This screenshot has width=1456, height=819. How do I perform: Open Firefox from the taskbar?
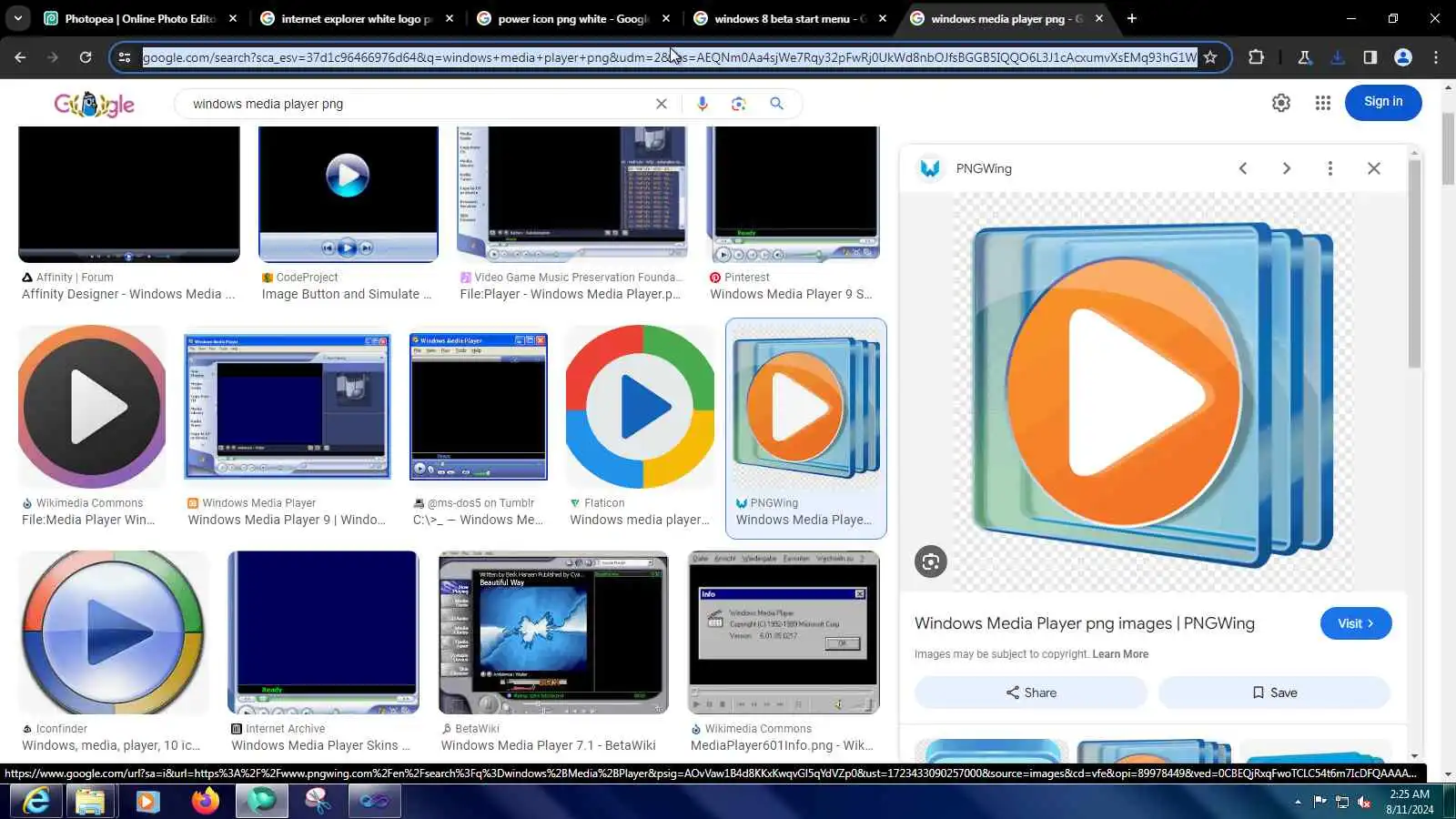pyautogui.click(x=205, y=801)
